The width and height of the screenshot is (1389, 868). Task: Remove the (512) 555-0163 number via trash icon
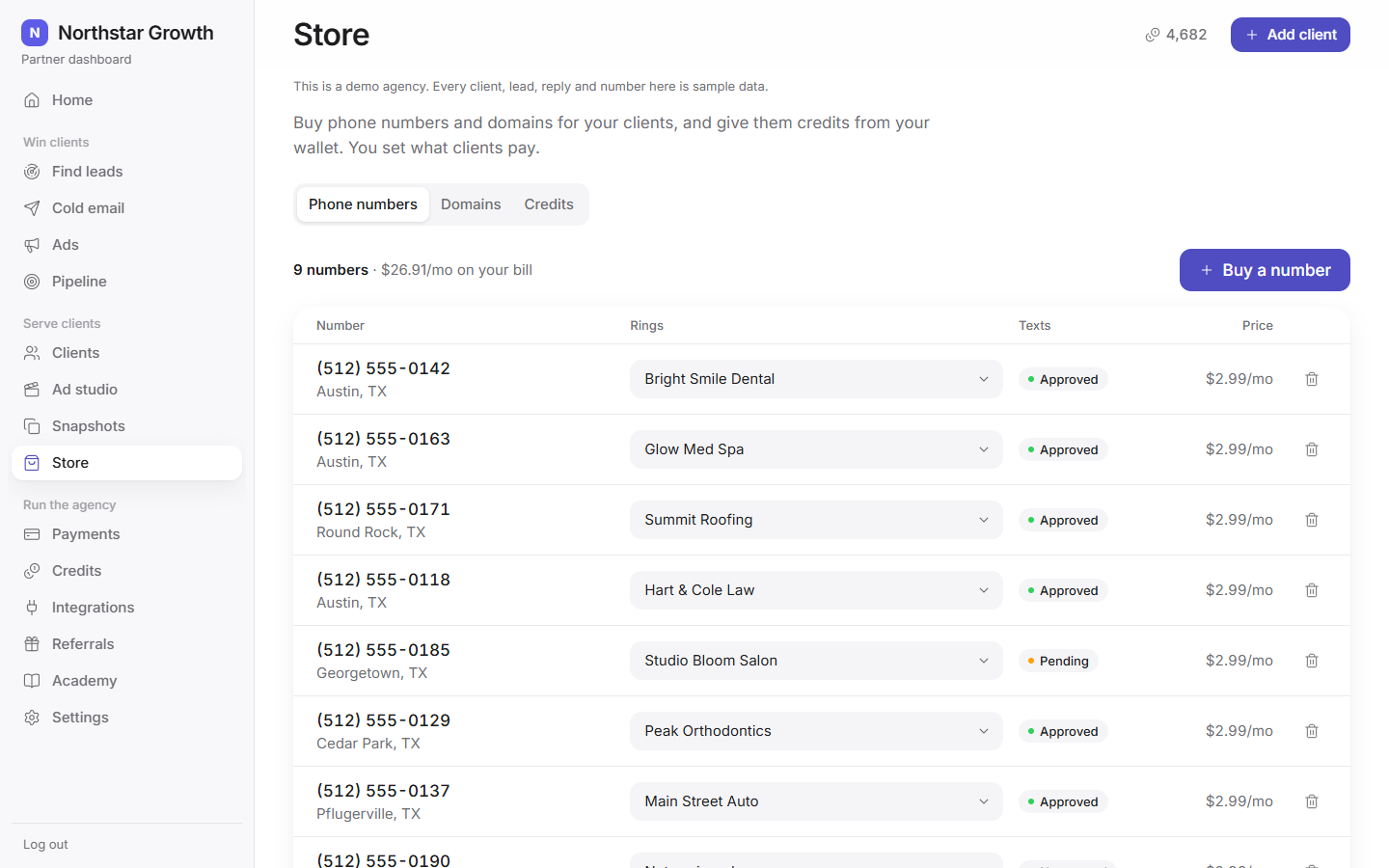(1312, 449)
